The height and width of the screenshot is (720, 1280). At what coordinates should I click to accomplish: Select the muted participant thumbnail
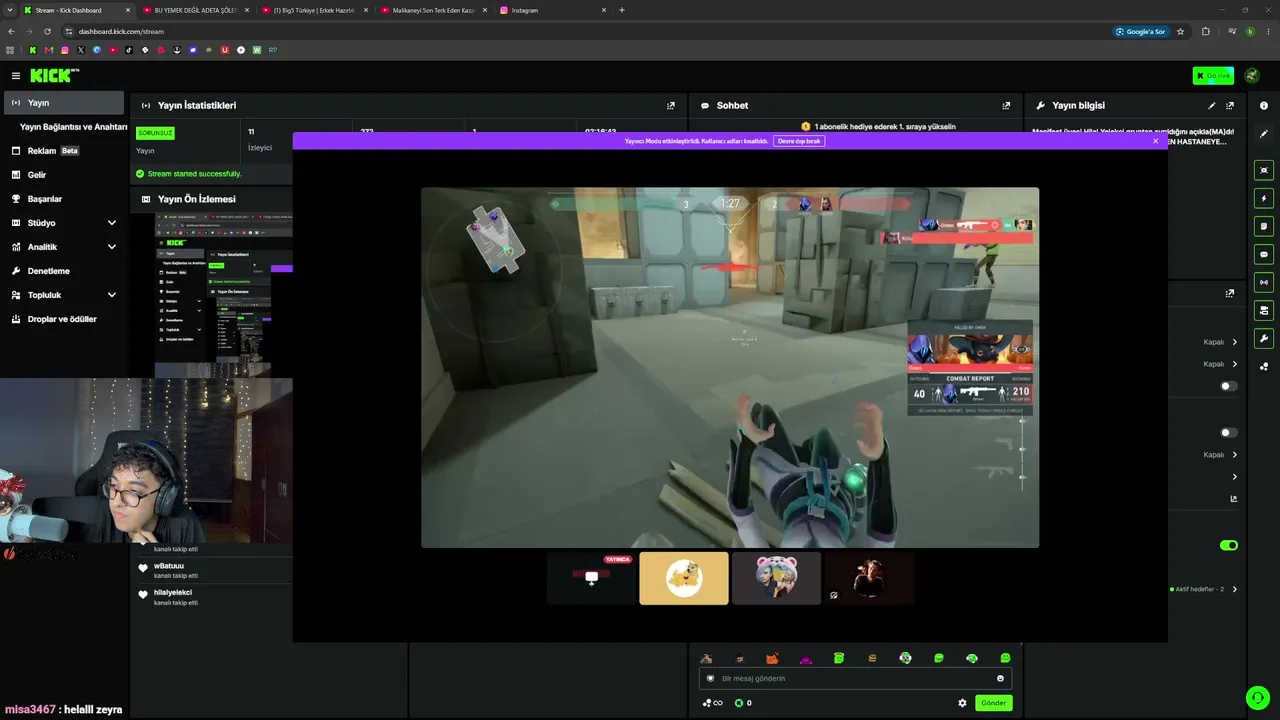(869, 578)
